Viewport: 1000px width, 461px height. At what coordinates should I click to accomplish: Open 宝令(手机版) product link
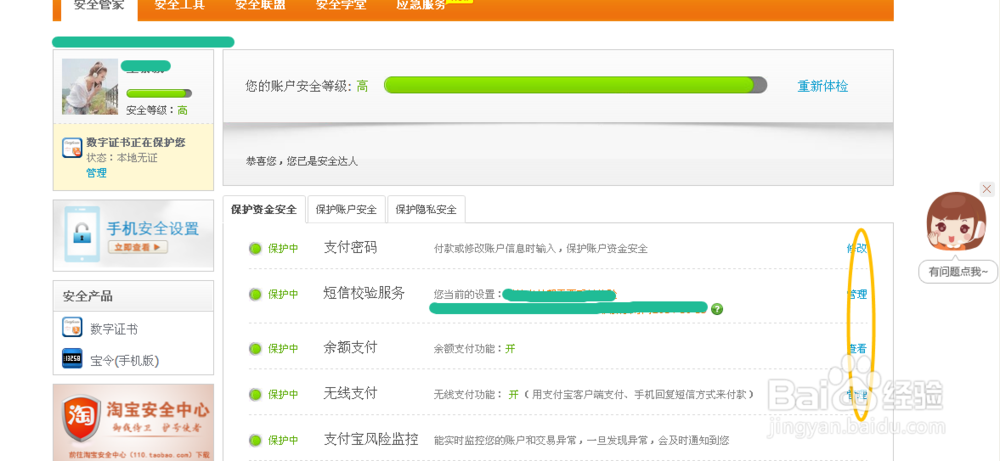pos(124,361)
